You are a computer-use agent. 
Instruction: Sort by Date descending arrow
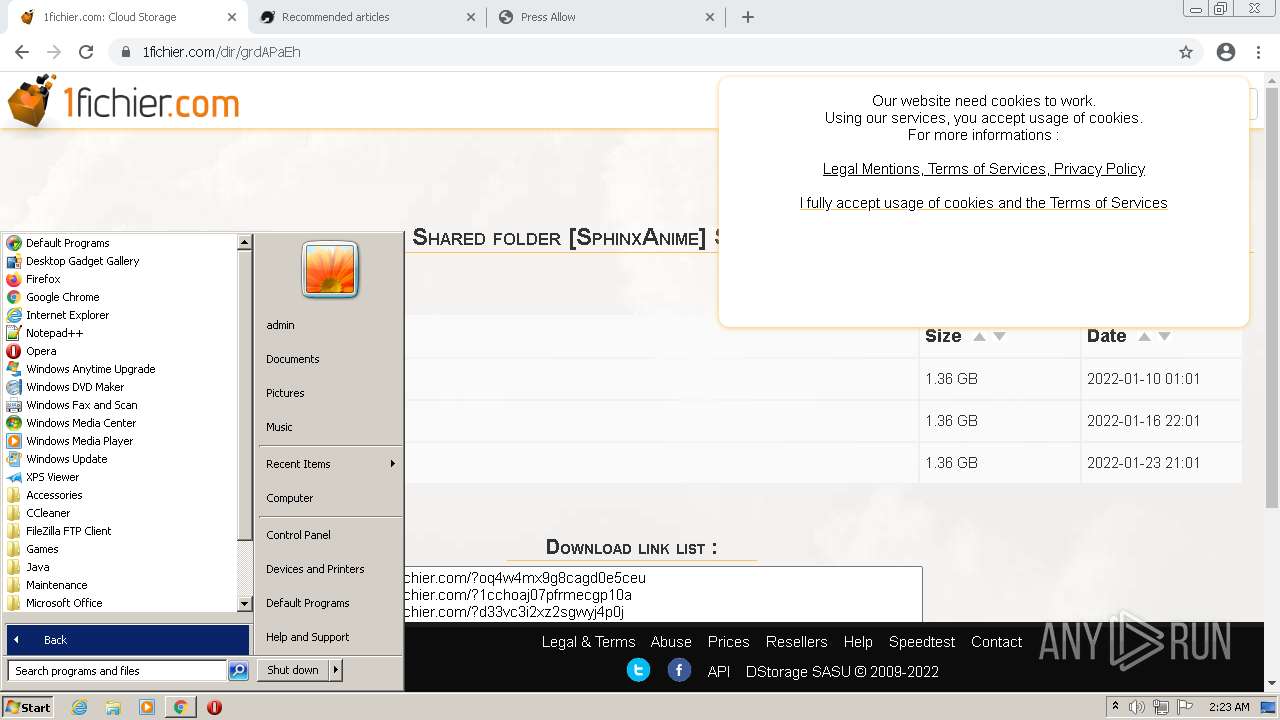click(x=1164, y=337)
